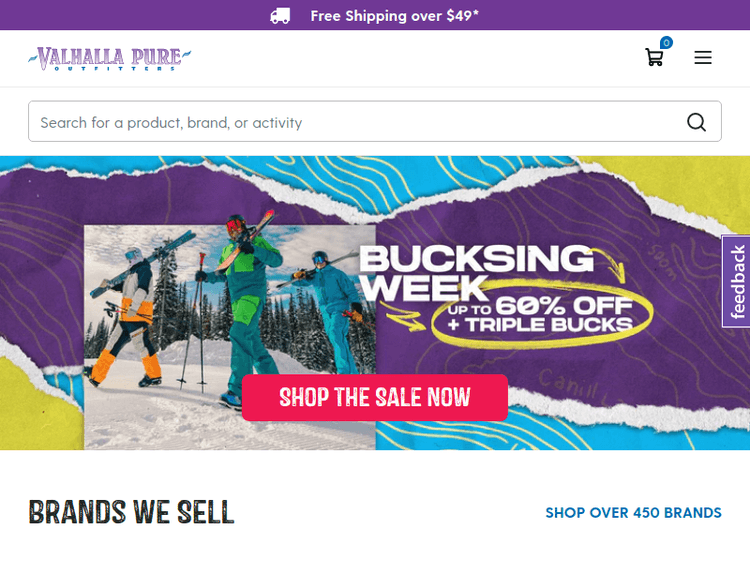Click the cart item count badge
Viewport: 750px width, 563px height.
pos(666,43)
